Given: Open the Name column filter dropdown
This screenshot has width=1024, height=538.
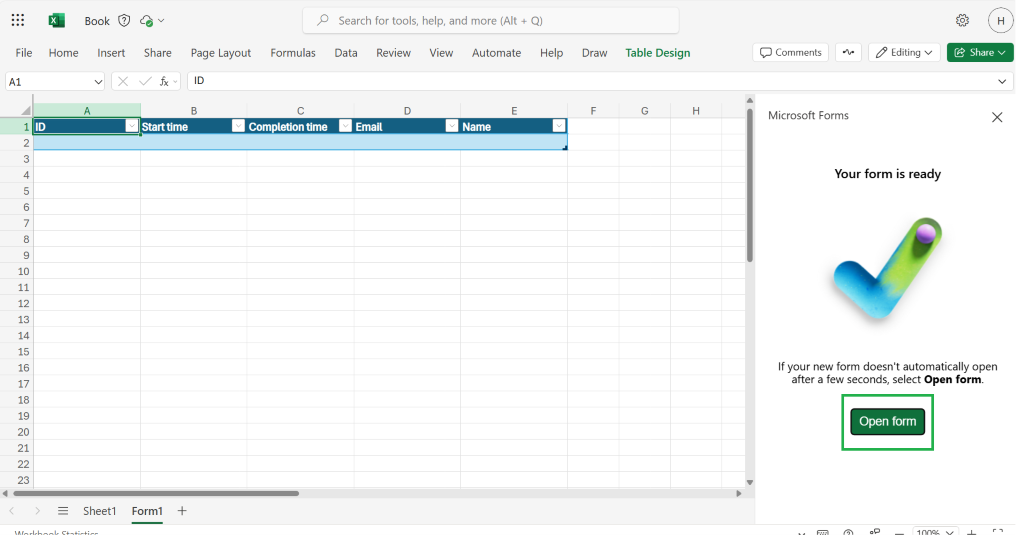Looking at the screenshot, I should coord(558,125).
